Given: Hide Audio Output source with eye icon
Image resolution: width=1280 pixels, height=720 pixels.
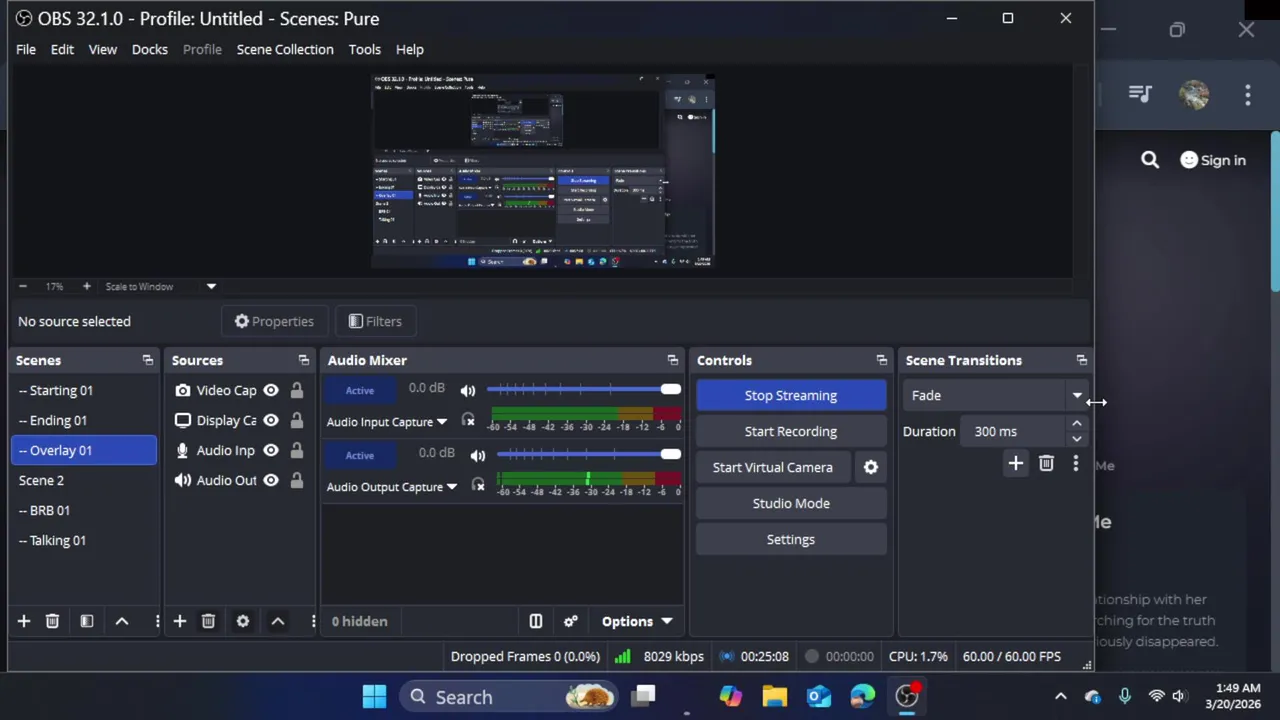Looking at the screenshot, I should (271, 480).
